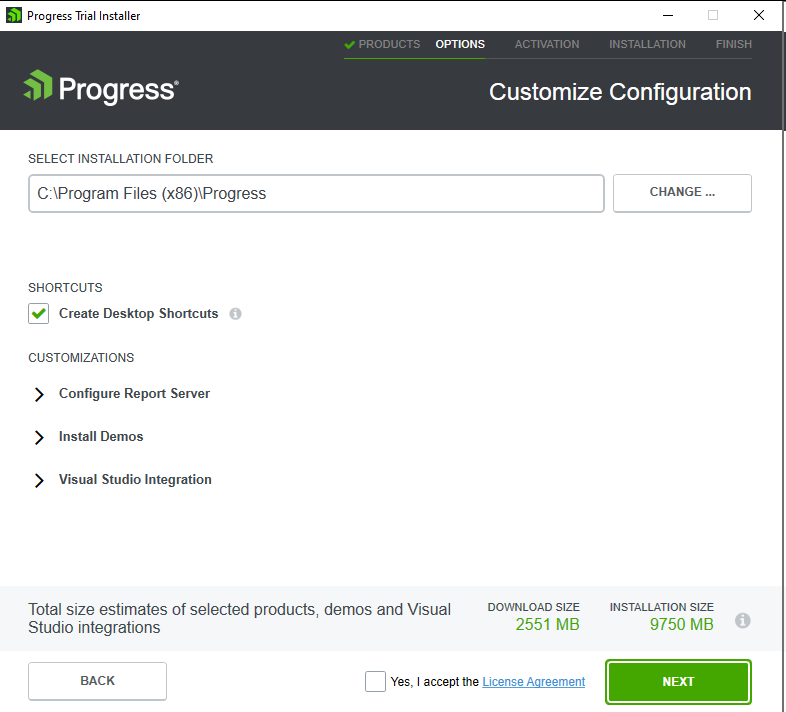The width and height of the screenshot is (786, 712).
Task: Click the green NEXT button
Action: [678, 681]
